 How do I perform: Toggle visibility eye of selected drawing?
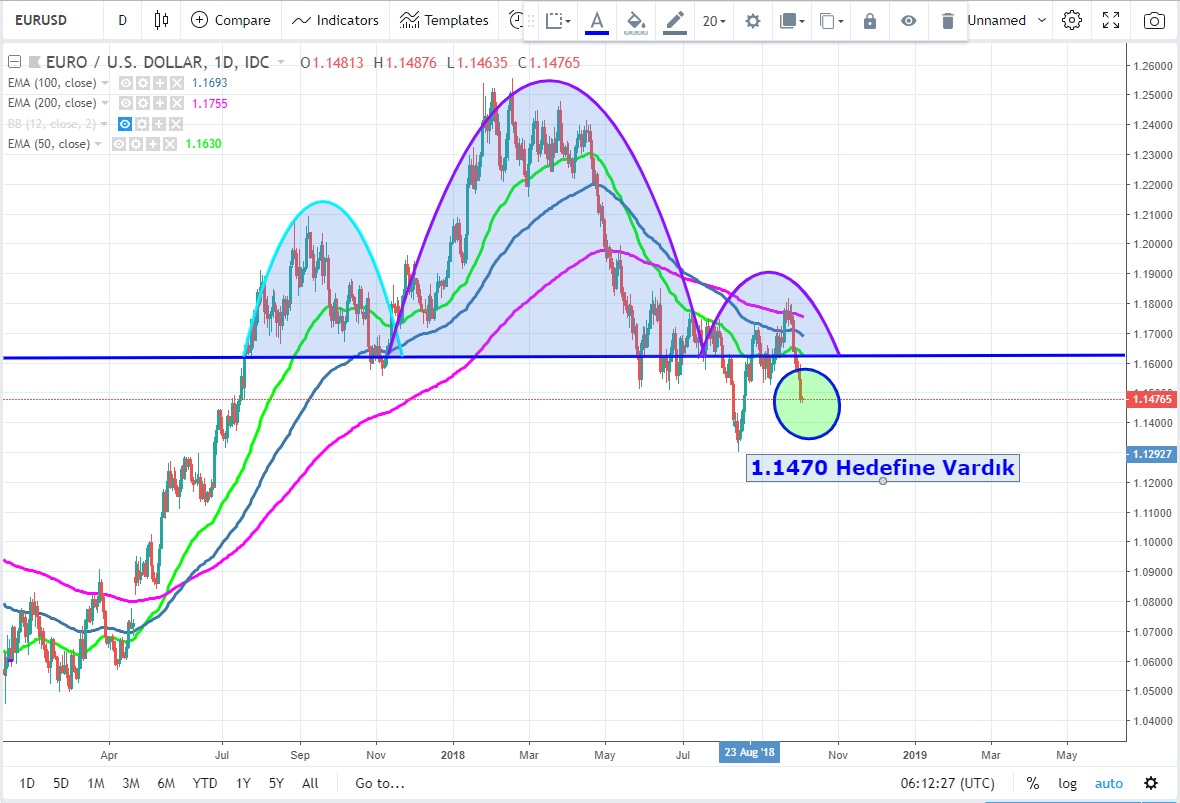(908, 20)
